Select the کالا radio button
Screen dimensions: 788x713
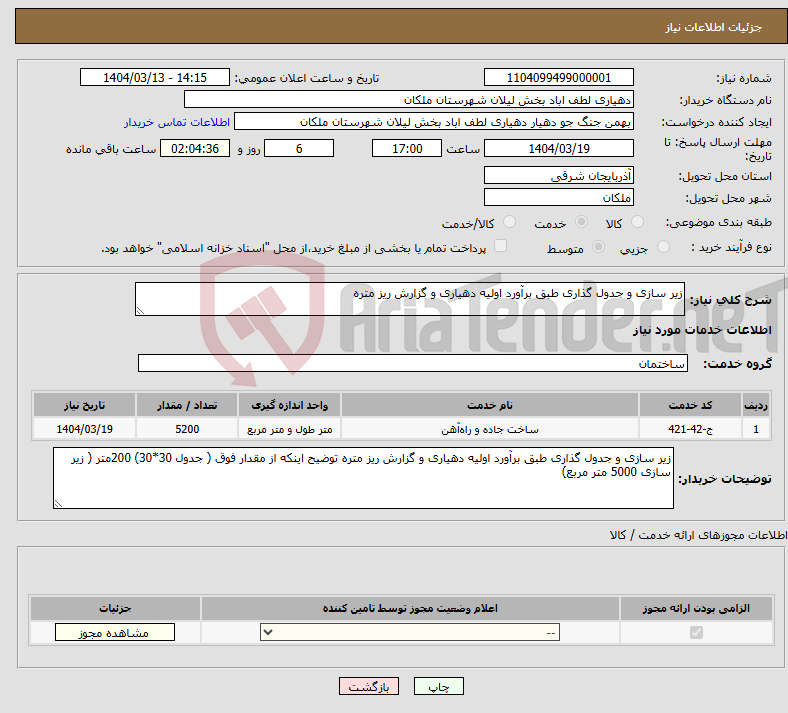637,222
